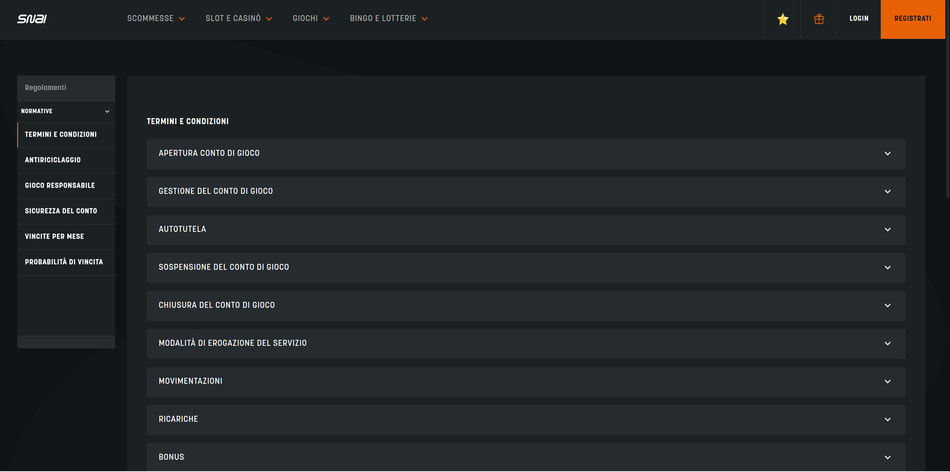Open the Slot e Casinò menu
This screenshot has height=472, width=950.
238,19
